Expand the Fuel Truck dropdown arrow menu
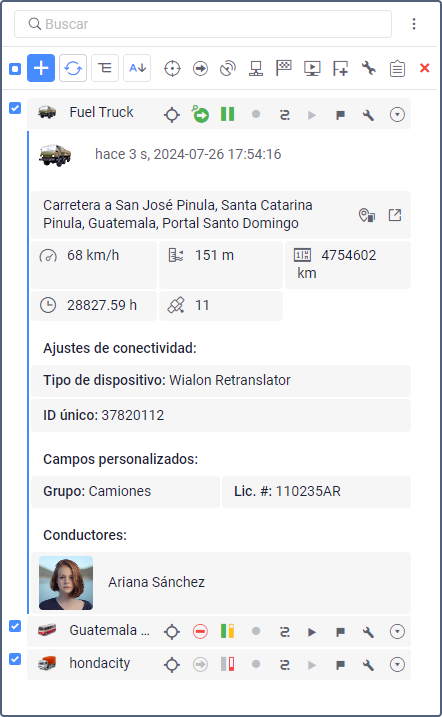Viewport: 442px width, 717px height. (x=397, y=114)
